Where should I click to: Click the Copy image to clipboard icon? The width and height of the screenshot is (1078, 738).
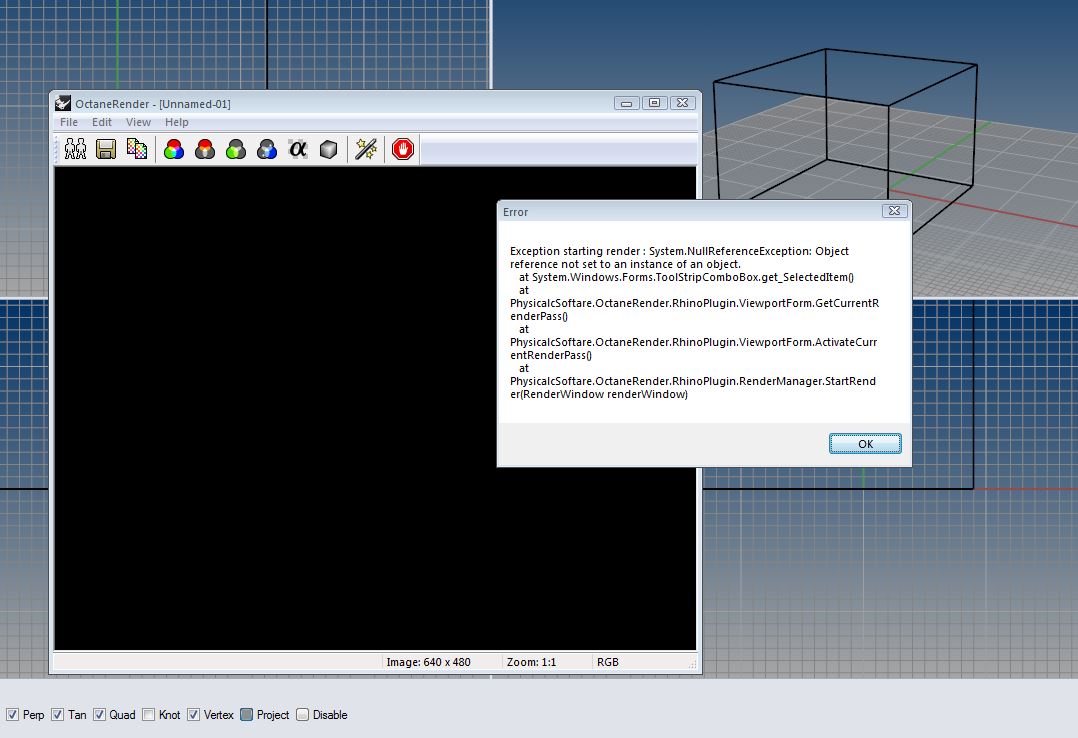(x=137, y=149)
